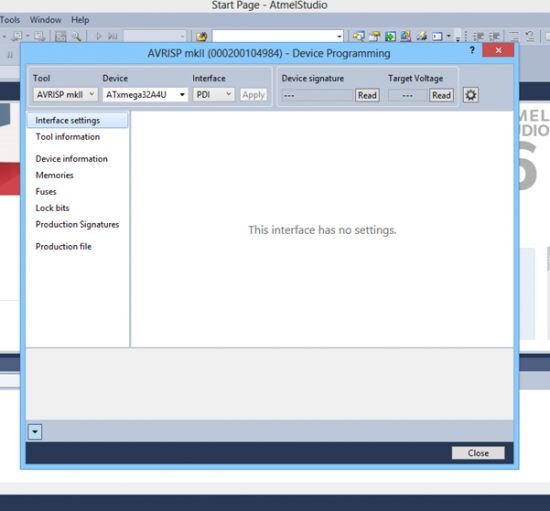Click the lightning bolt device programming icon
Screen dimensions: 550x511
point(422,36)
